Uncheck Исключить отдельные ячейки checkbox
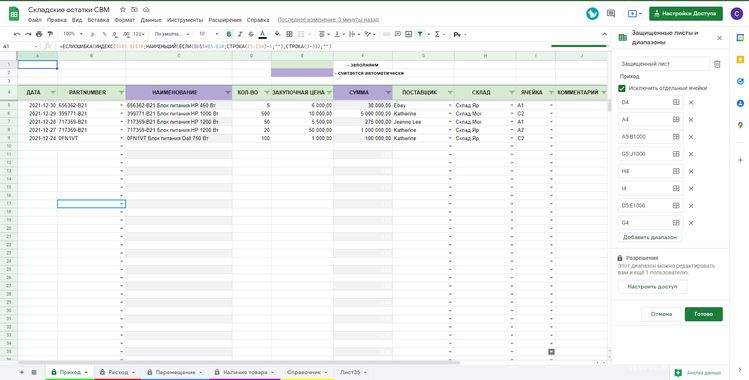This screenshot has width=749, height=380. point(621,88)
